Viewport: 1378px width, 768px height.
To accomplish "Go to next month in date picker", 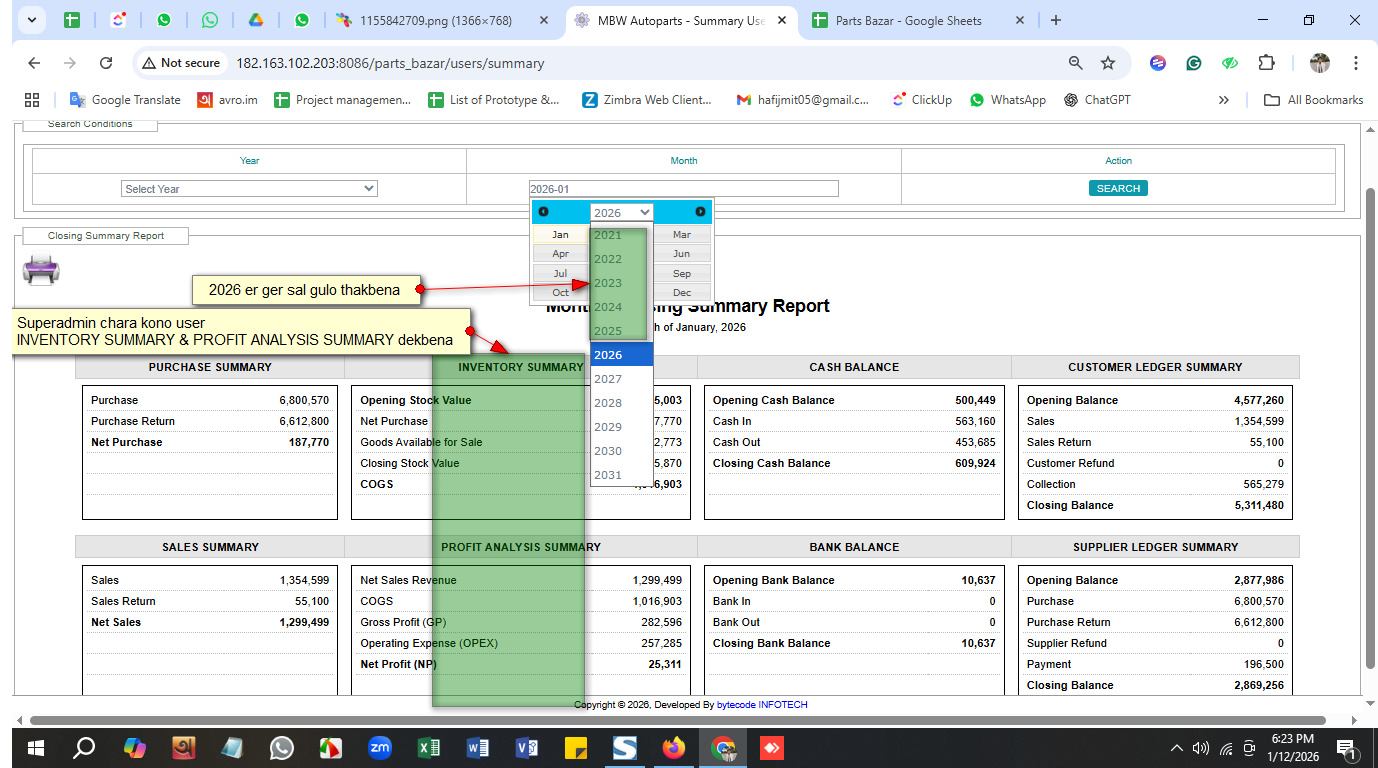I will pyautogui.click(x=700, y=212).
